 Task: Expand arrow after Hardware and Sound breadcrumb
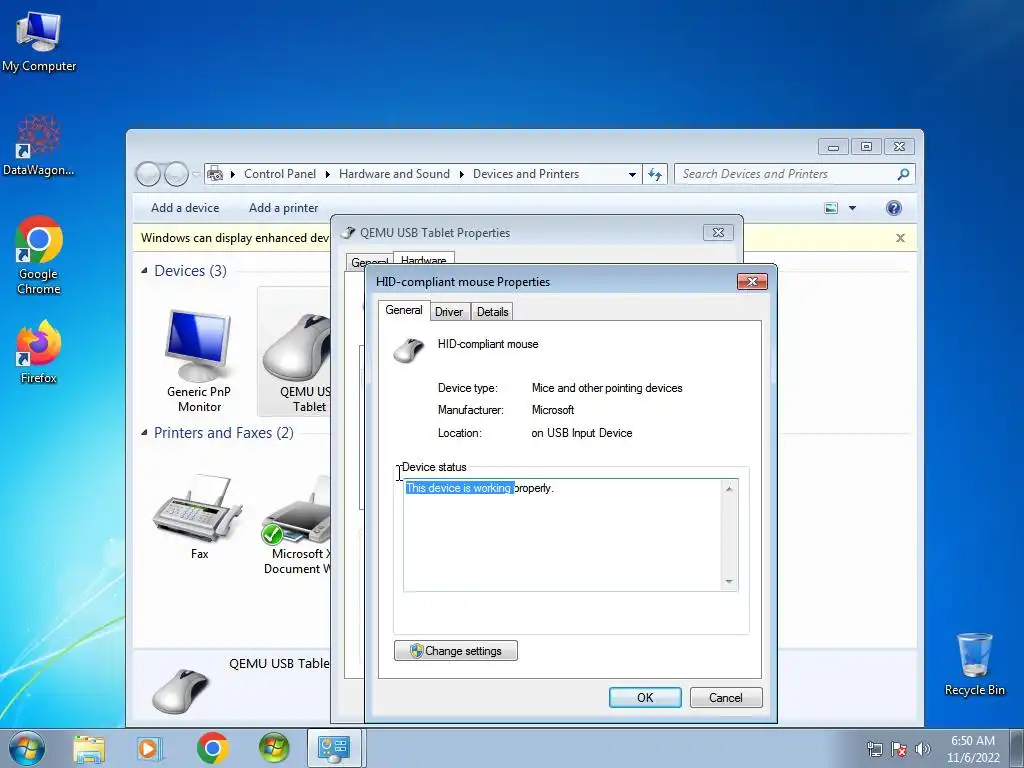(461, 174)
